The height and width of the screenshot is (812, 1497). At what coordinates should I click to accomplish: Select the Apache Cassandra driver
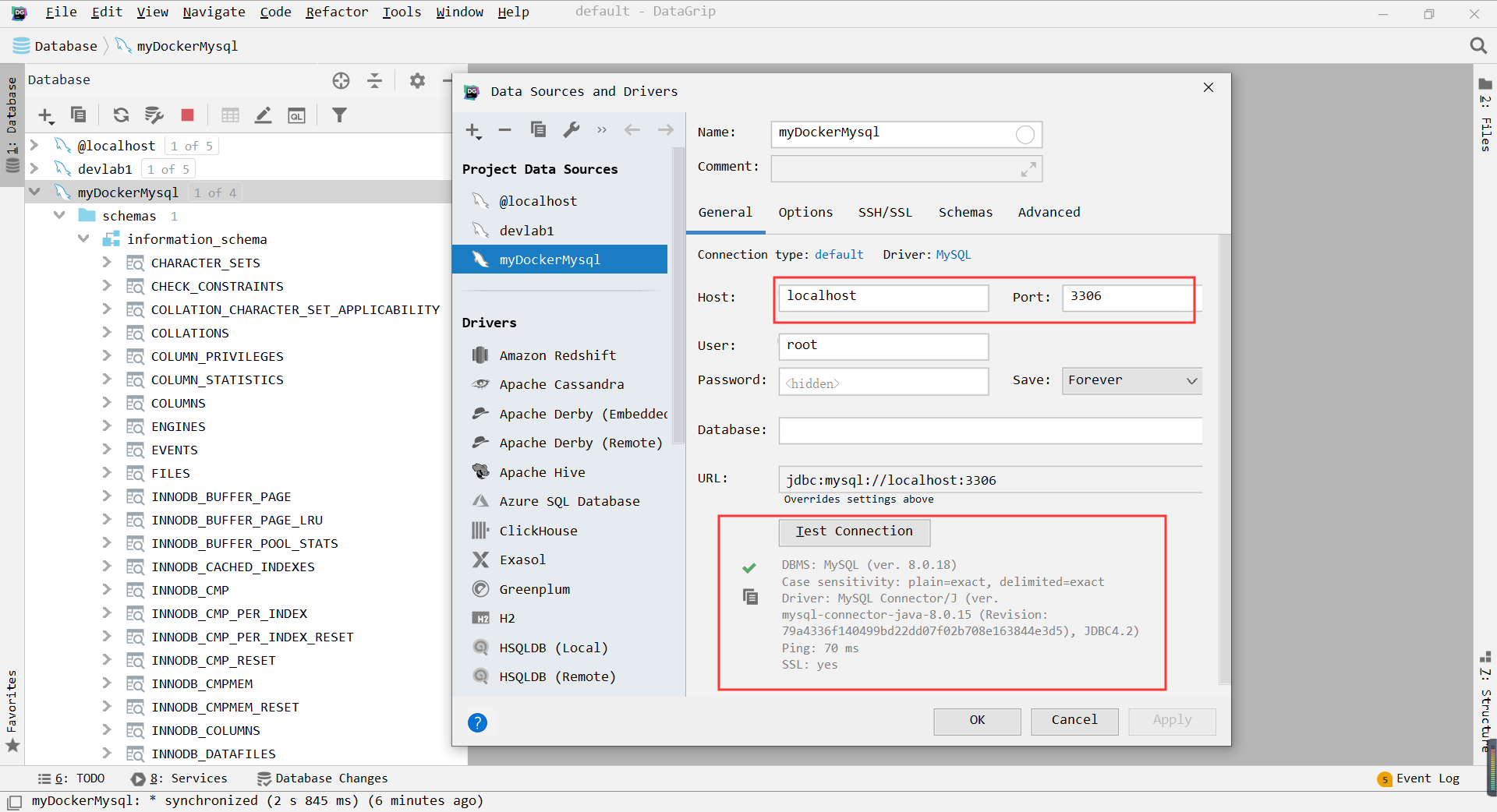click(559, 384)
